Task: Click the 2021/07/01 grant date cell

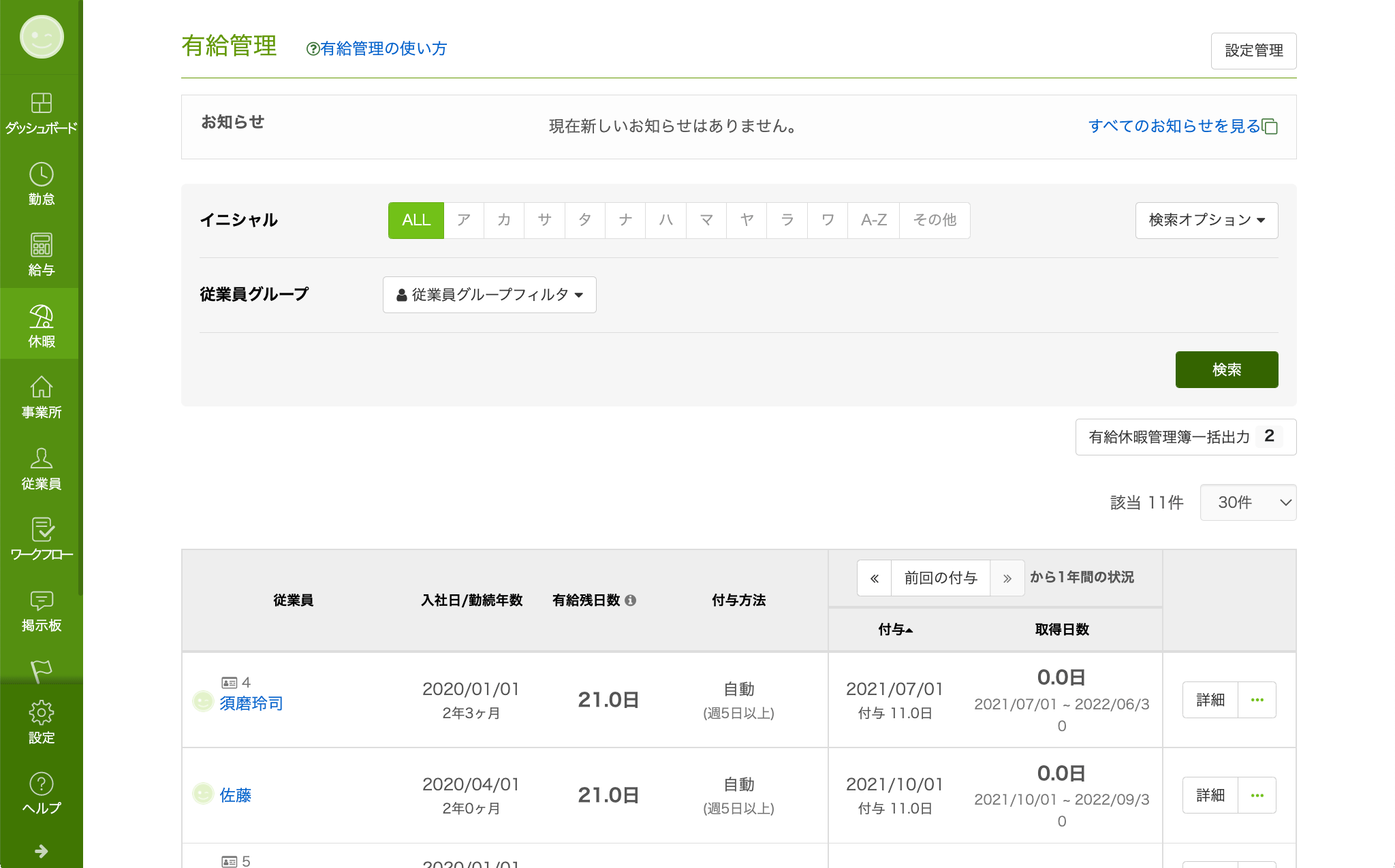Action: pyautogui.click(x=894, y=689)
